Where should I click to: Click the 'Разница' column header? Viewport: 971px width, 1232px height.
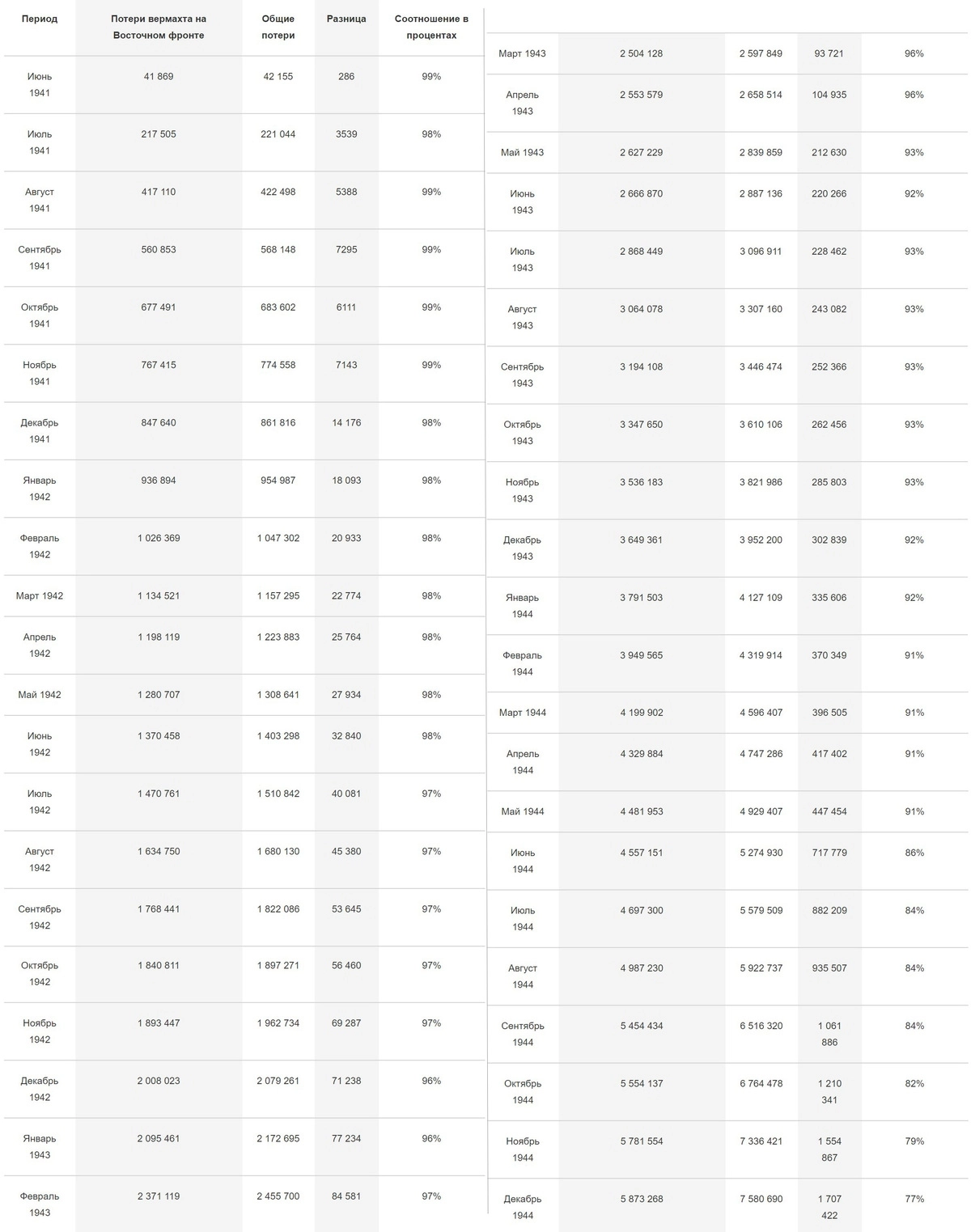coord(346,19)
